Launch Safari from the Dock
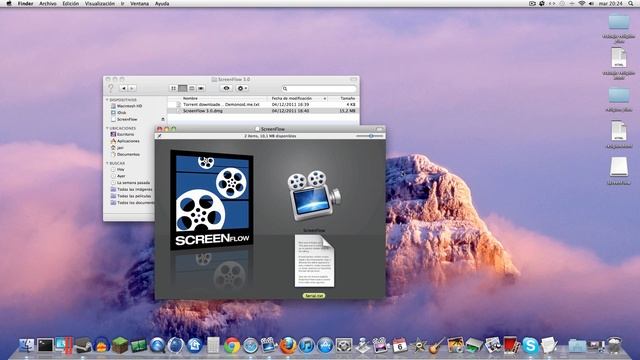The width and height of the screenshot is (640, 360). click(251, 346)
